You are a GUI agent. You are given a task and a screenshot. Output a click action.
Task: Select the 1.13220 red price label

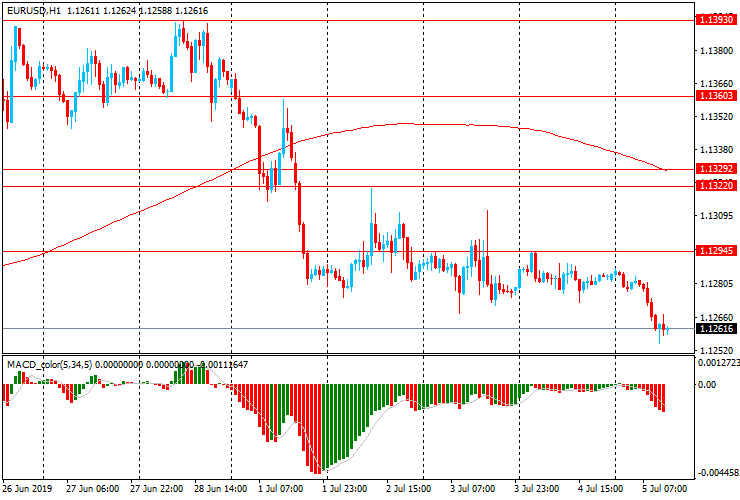tap(716, 186)
